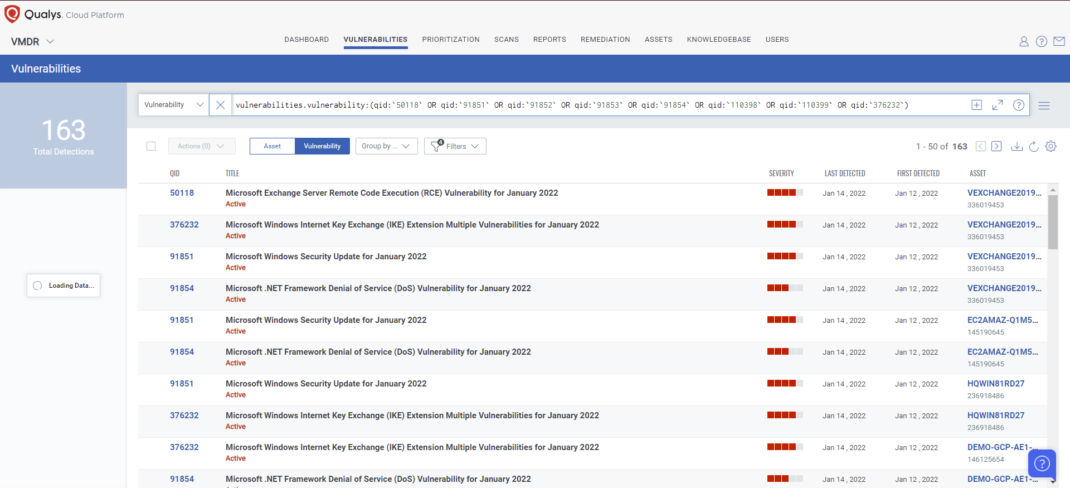Open the mail notifications icon
This screenshot has width=1070, height=488.
(1058, 41)
